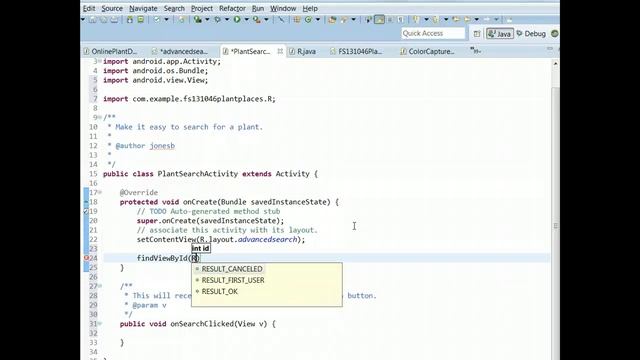Click in the Quick Access field

click(x=433, y=33)
